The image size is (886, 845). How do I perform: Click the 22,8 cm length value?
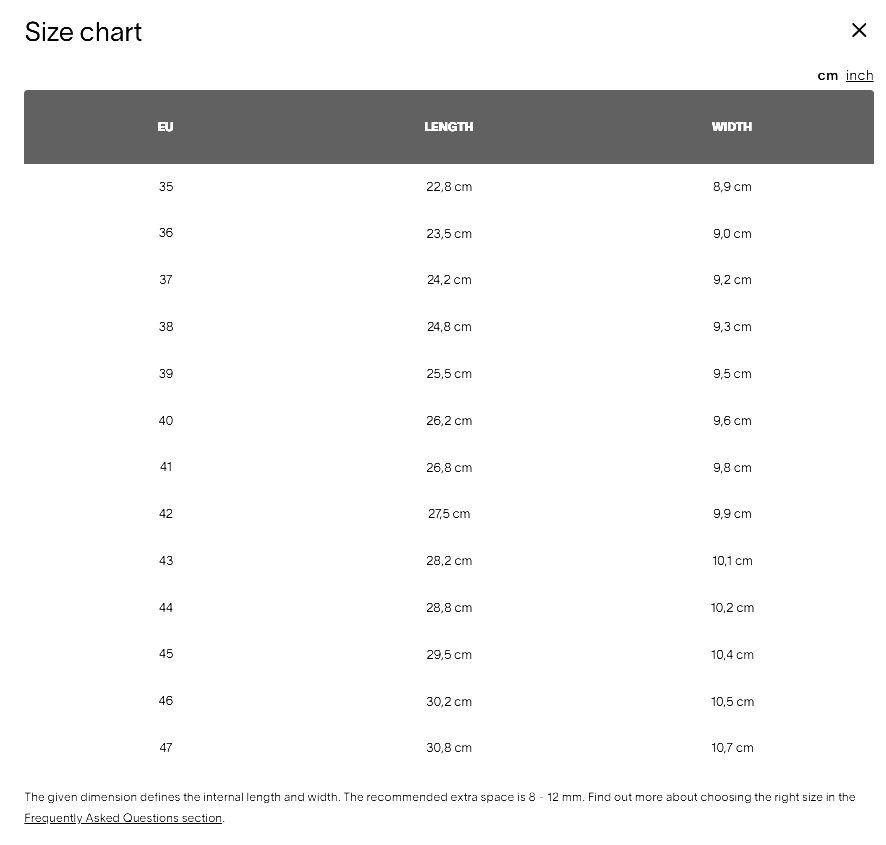[449, 187]
